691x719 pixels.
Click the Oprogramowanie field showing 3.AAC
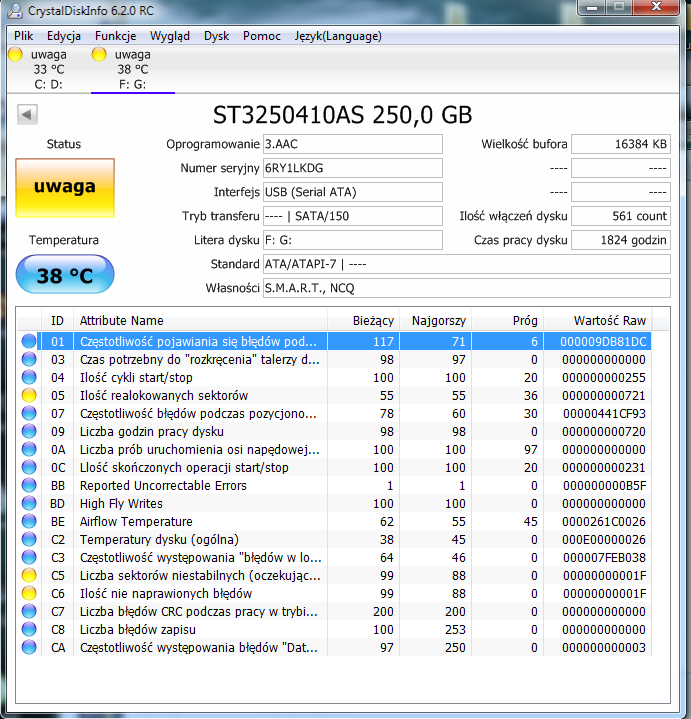[x=353, y=144]
